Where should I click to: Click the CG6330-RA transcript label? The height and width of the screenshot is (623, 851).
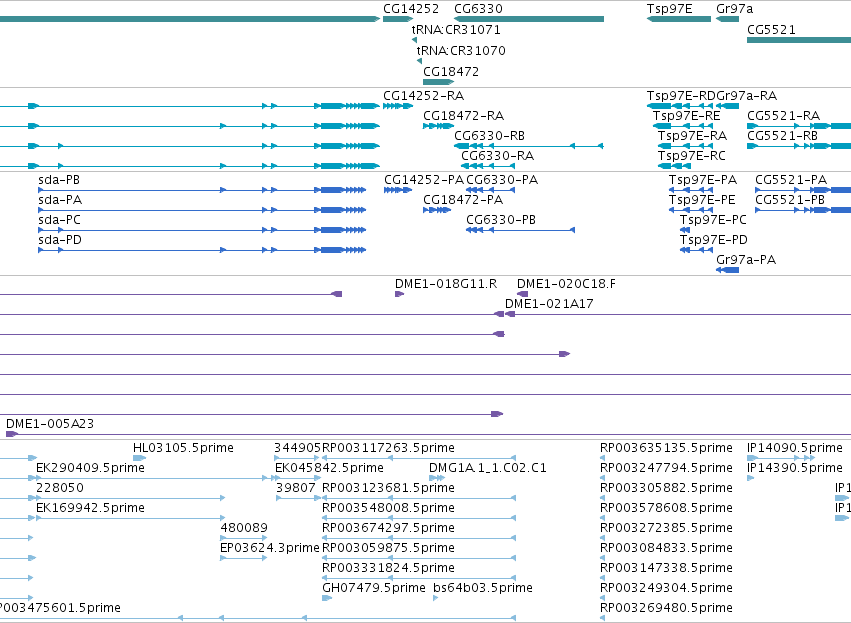click(x=498, y=156)
